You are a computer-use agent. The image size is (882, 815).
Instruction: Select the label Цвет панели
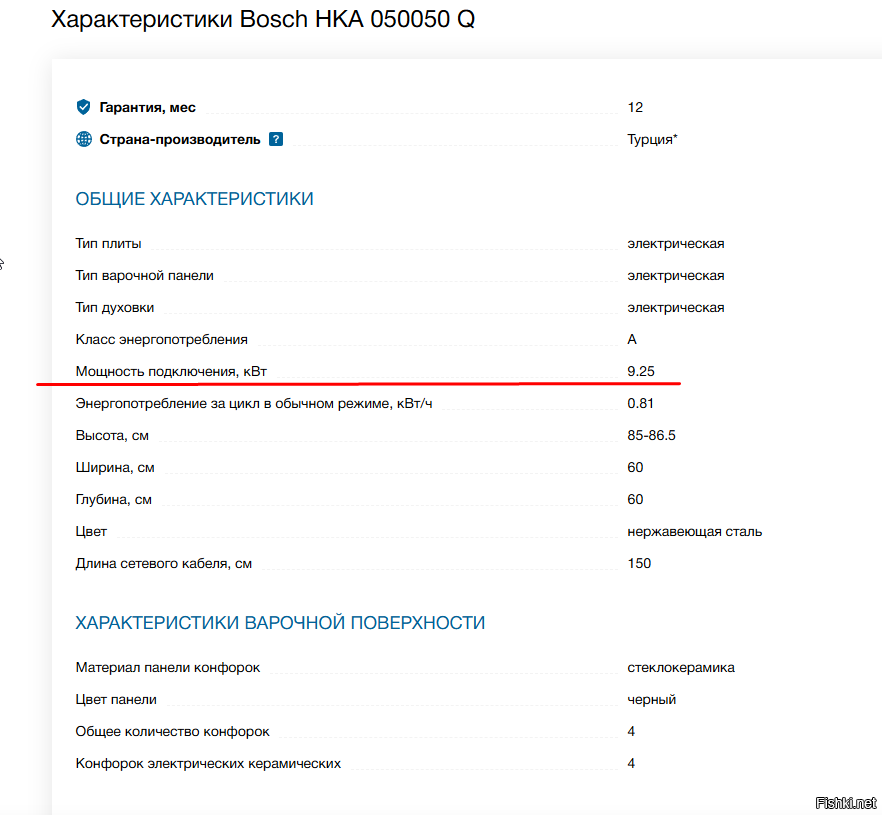[116, 700]
